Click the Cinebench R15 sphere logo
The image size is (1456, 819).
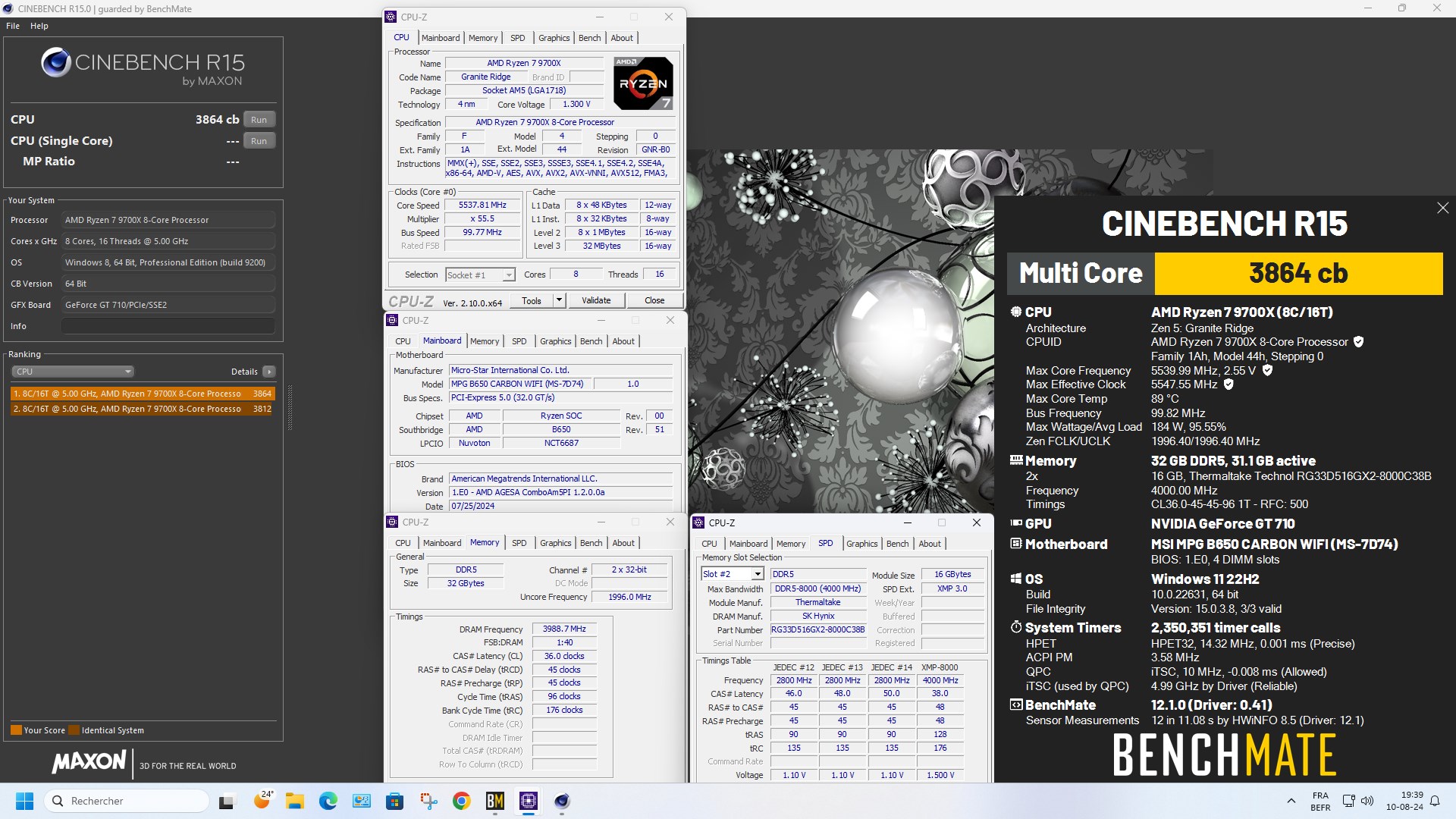pyautogui.click(x=56, y=62)
